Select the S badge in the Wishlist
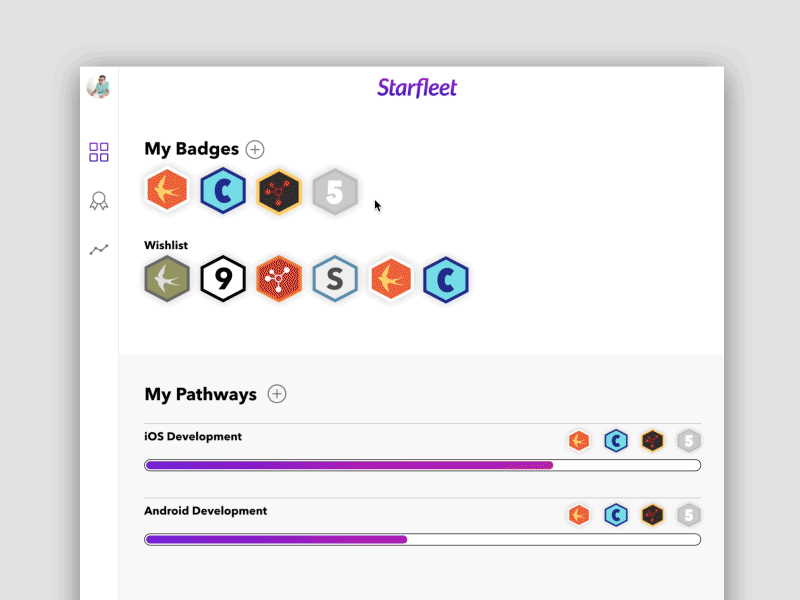The height and width of the screenshot is (600, 800). (x=335, y=279)
